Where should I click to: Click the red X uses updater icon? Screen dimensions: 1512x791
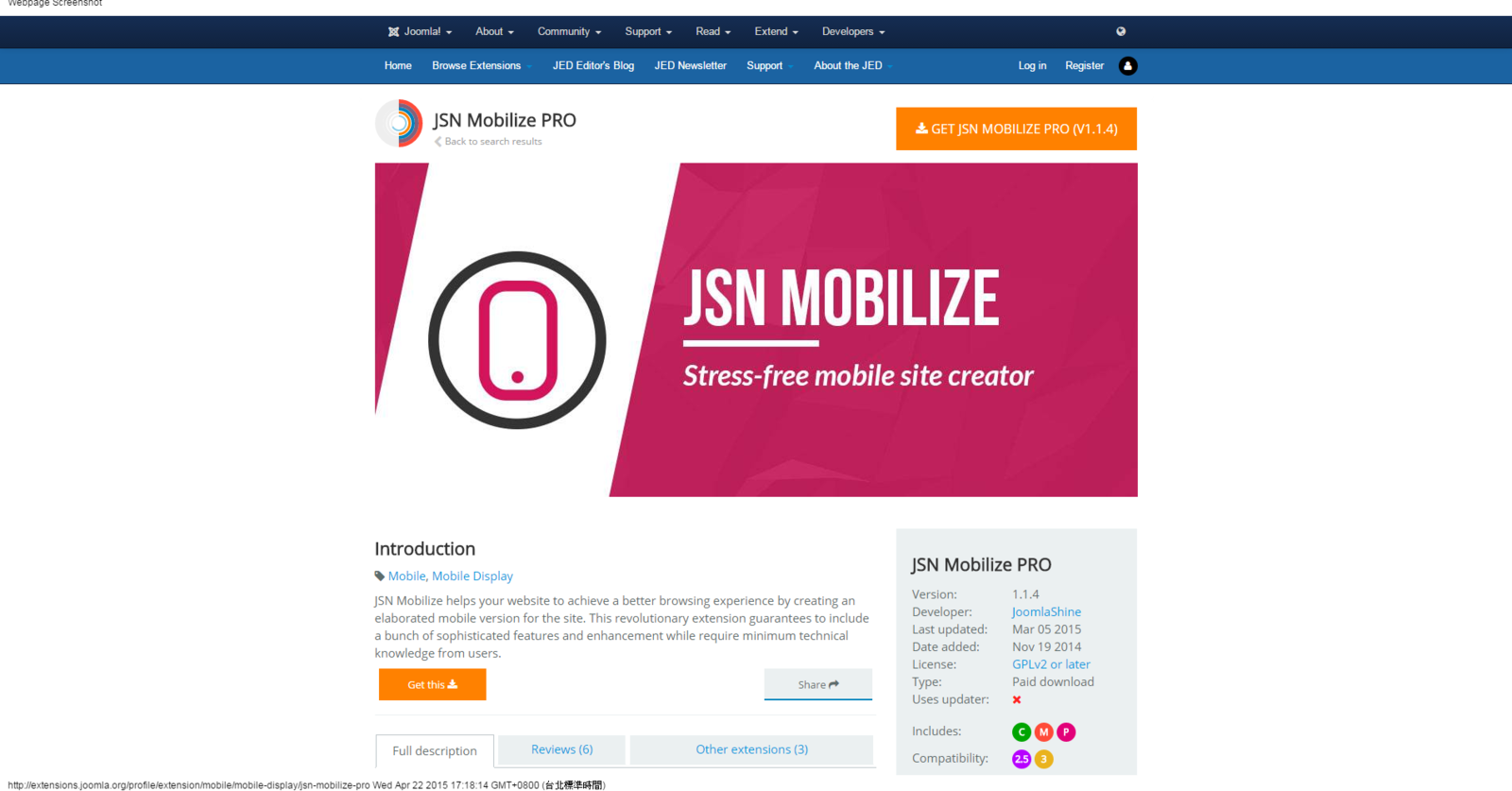(x=1017, y=700)
